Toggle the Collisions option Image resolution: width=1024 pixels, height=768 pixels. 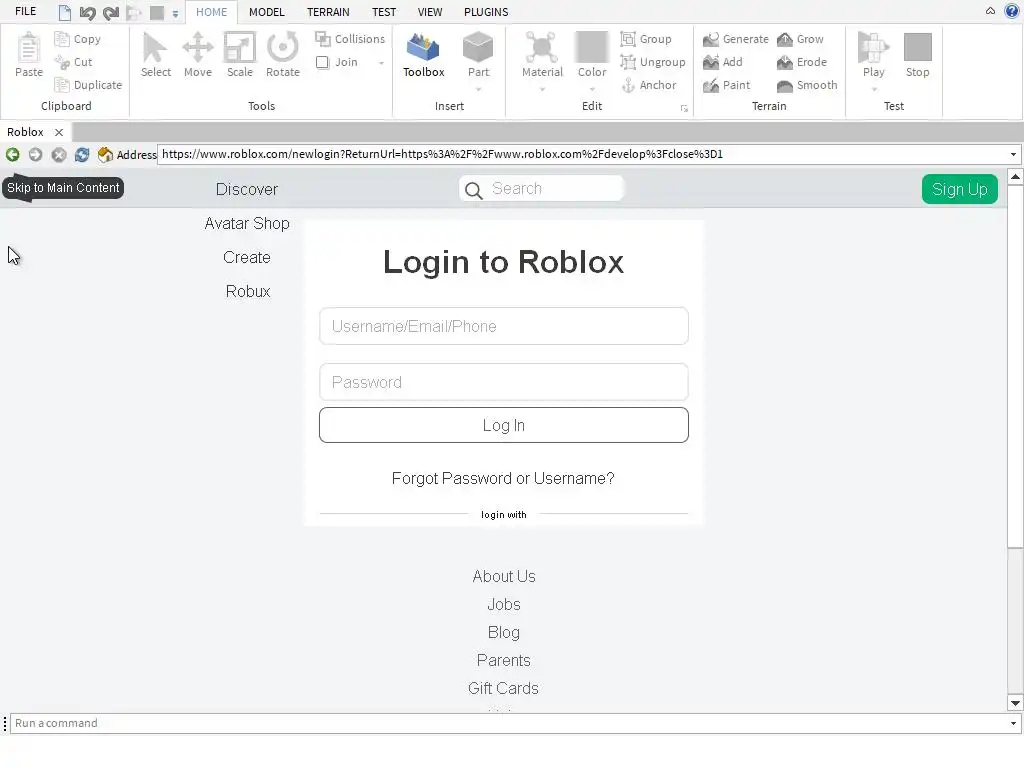[x=350, y=39]
